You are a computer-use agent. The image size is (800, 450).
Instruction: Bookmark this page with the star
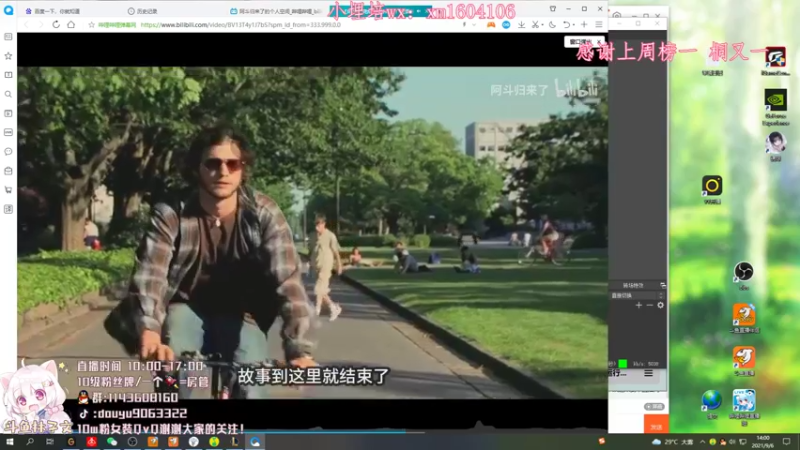[x=91, y=24]
